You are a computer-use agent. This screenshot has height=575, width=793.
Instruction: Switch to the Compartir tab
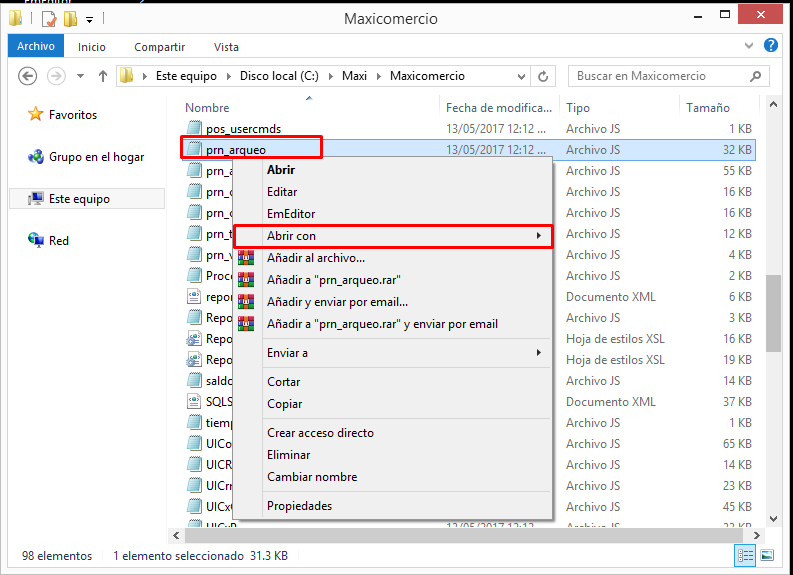pyautogui.click(x=159, y=47)
